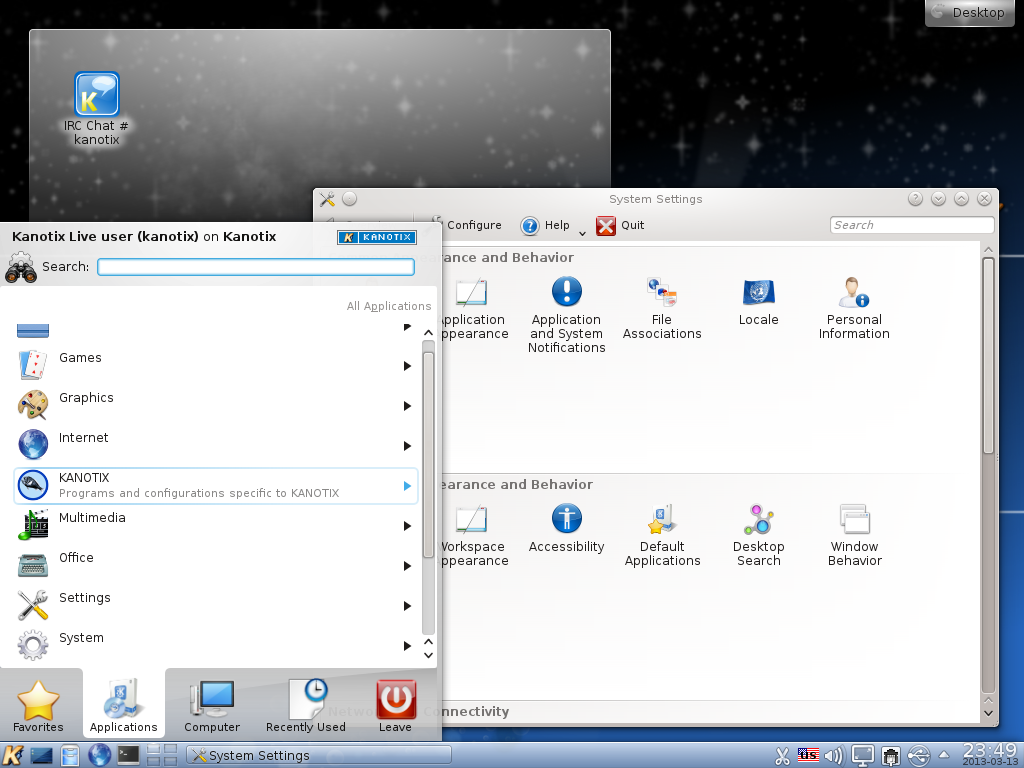Open Help in System Settings toolbar
The width and height of the screenshot is (1024, 768).
(x=545, y=225)
